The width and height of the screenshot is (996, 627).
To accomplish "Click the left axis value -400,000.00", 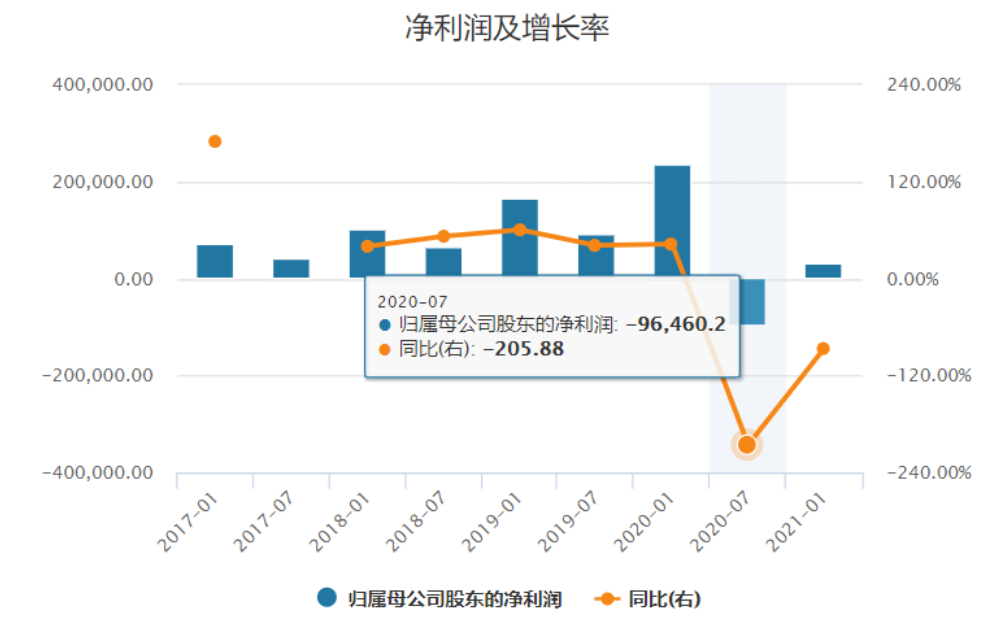I will [x=98, y=473].
